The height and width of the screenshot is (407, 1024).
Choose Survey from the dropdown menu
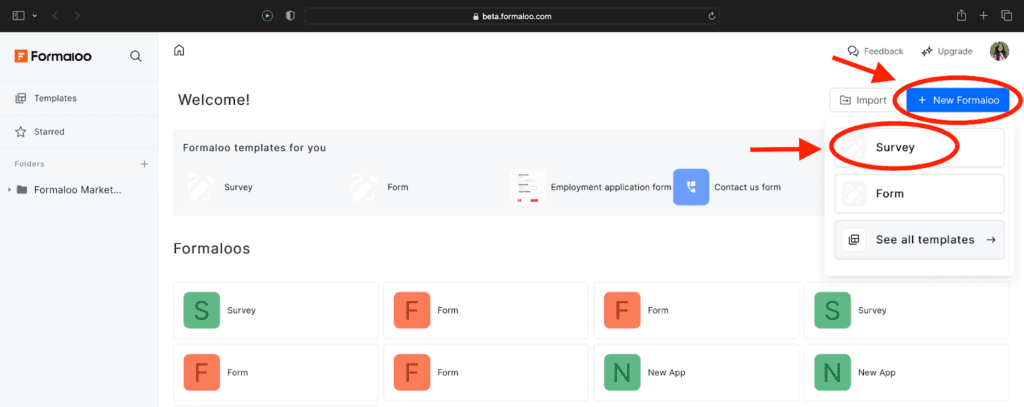tap(919, 148)
